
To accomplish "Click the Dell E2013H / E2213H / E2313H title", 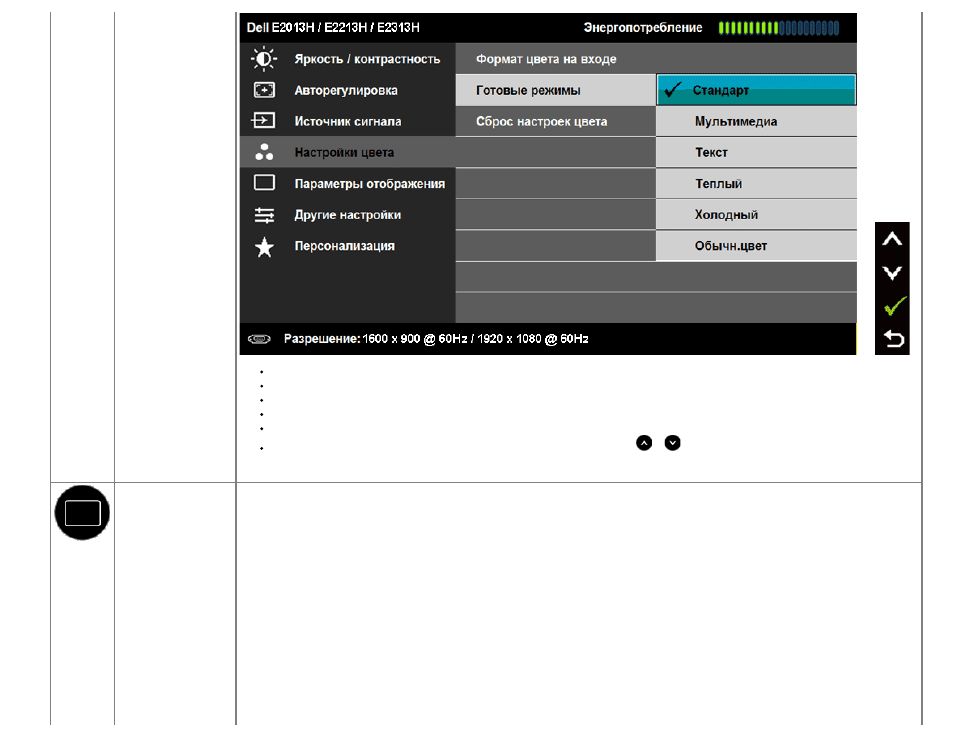I will pos(333,27).
